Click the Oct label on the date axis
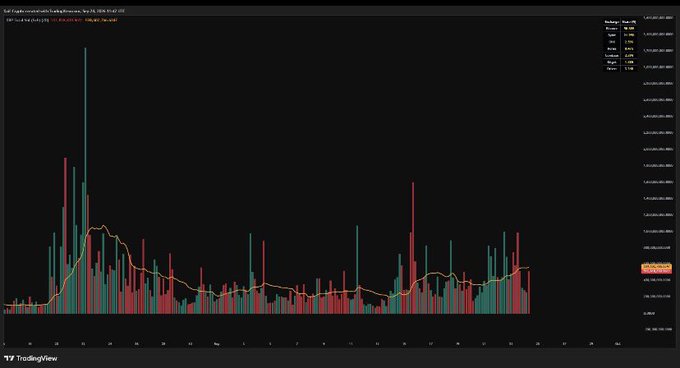Viewport: 680px width, 368px height. pyautogui.click(x=618, y=344)
